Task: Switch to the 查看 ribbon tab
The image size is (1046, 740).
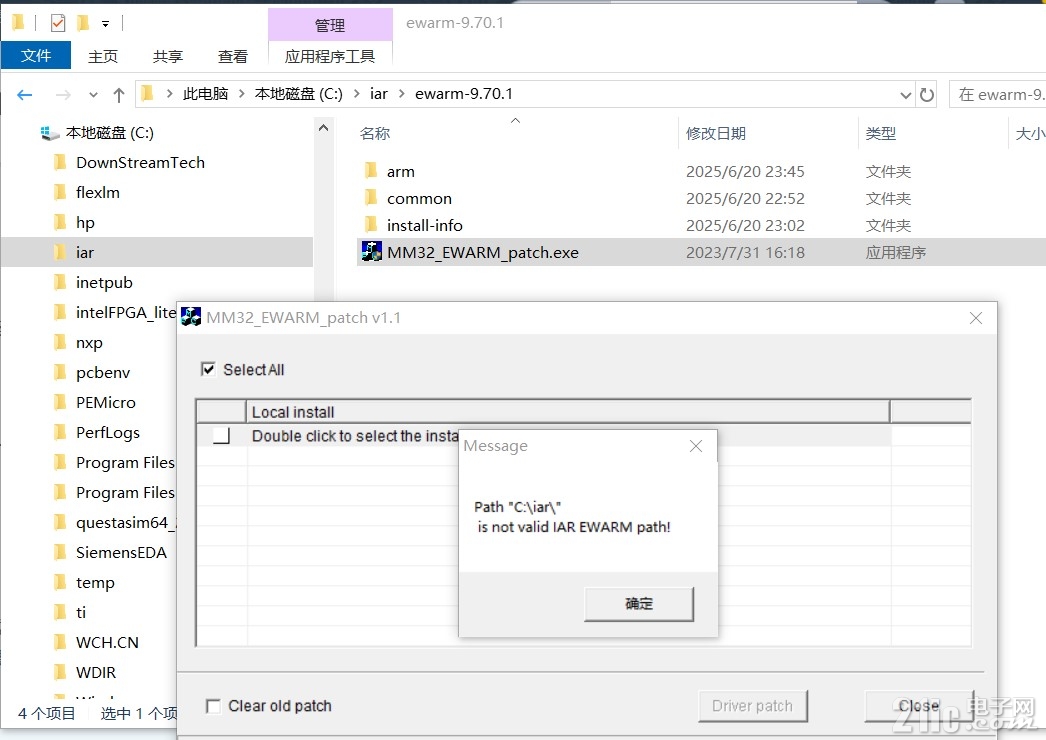Action: click(233, 57)
